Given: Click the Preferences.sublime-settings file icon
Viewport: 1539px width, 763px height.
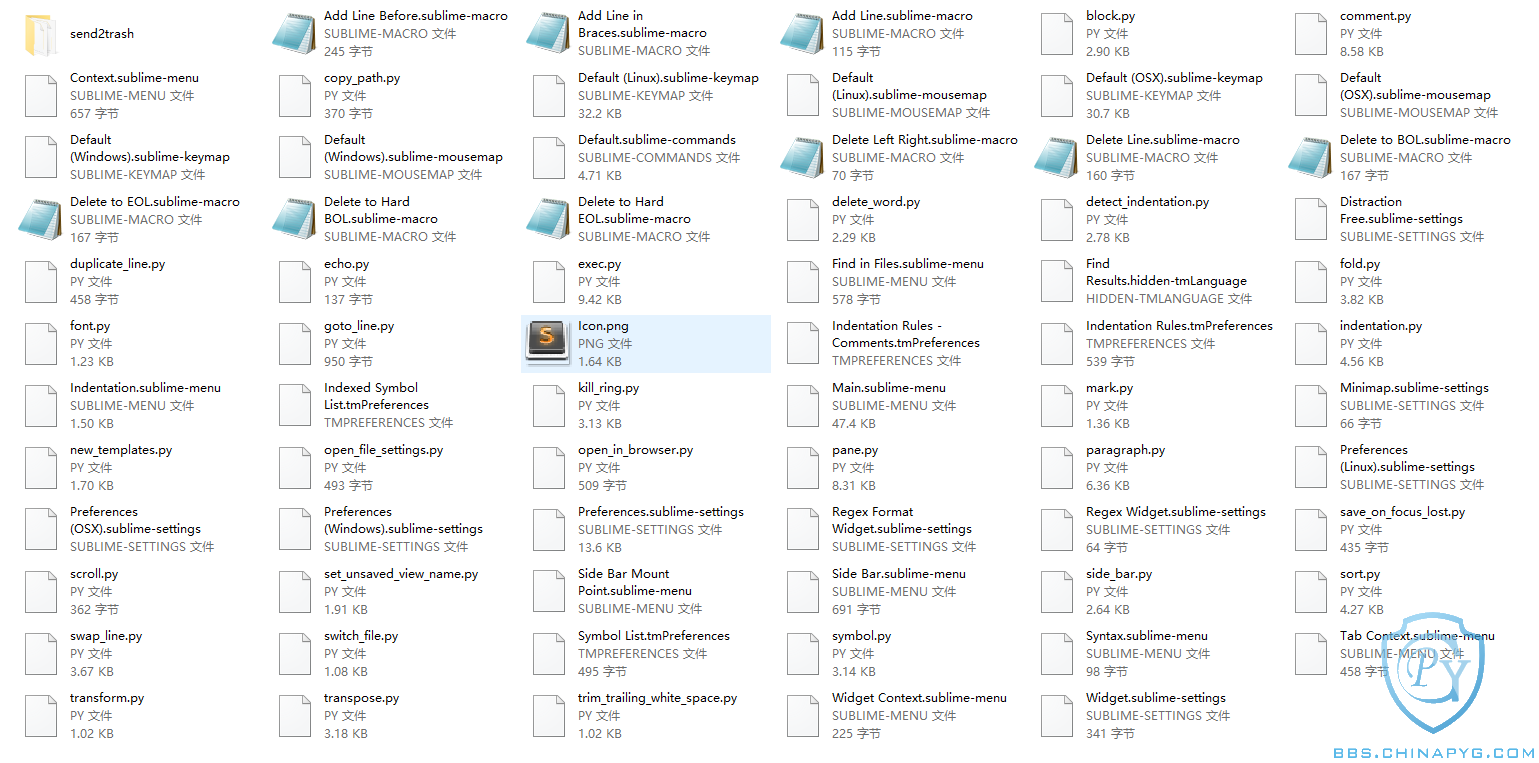Looking at the screenshot, I should [x=549, y=530].
